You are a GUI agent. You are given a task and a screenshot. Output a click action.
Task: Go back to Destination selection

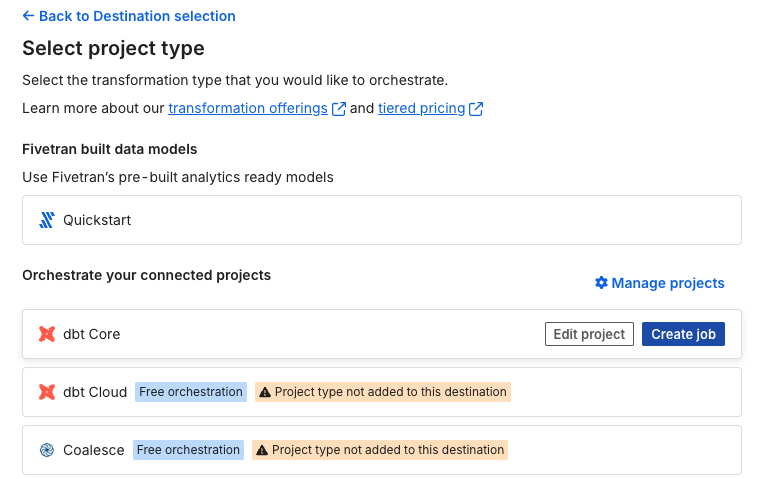tap(137, 16)
